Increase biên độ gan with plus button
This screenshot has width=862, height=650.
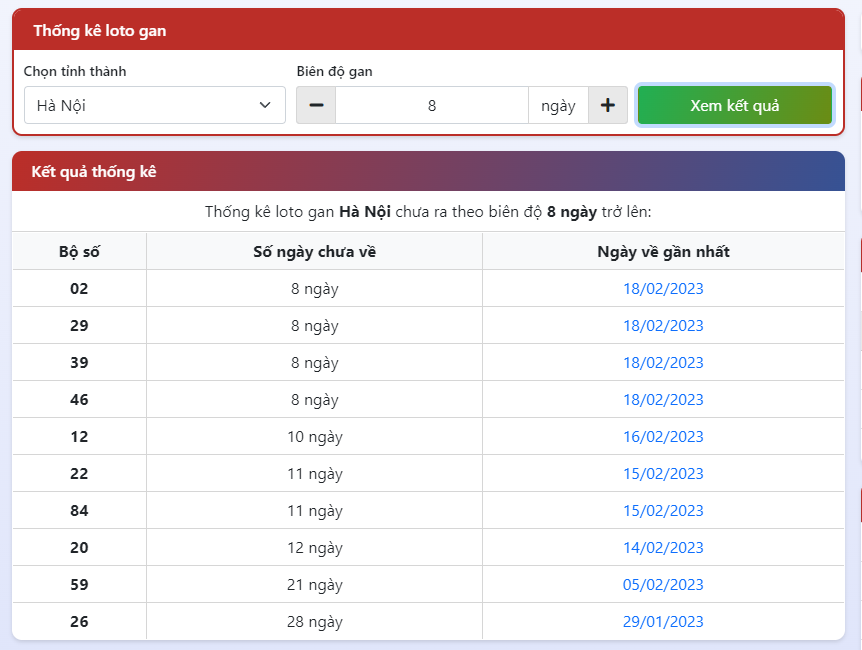pyautogui.click(x=607, y=105)
